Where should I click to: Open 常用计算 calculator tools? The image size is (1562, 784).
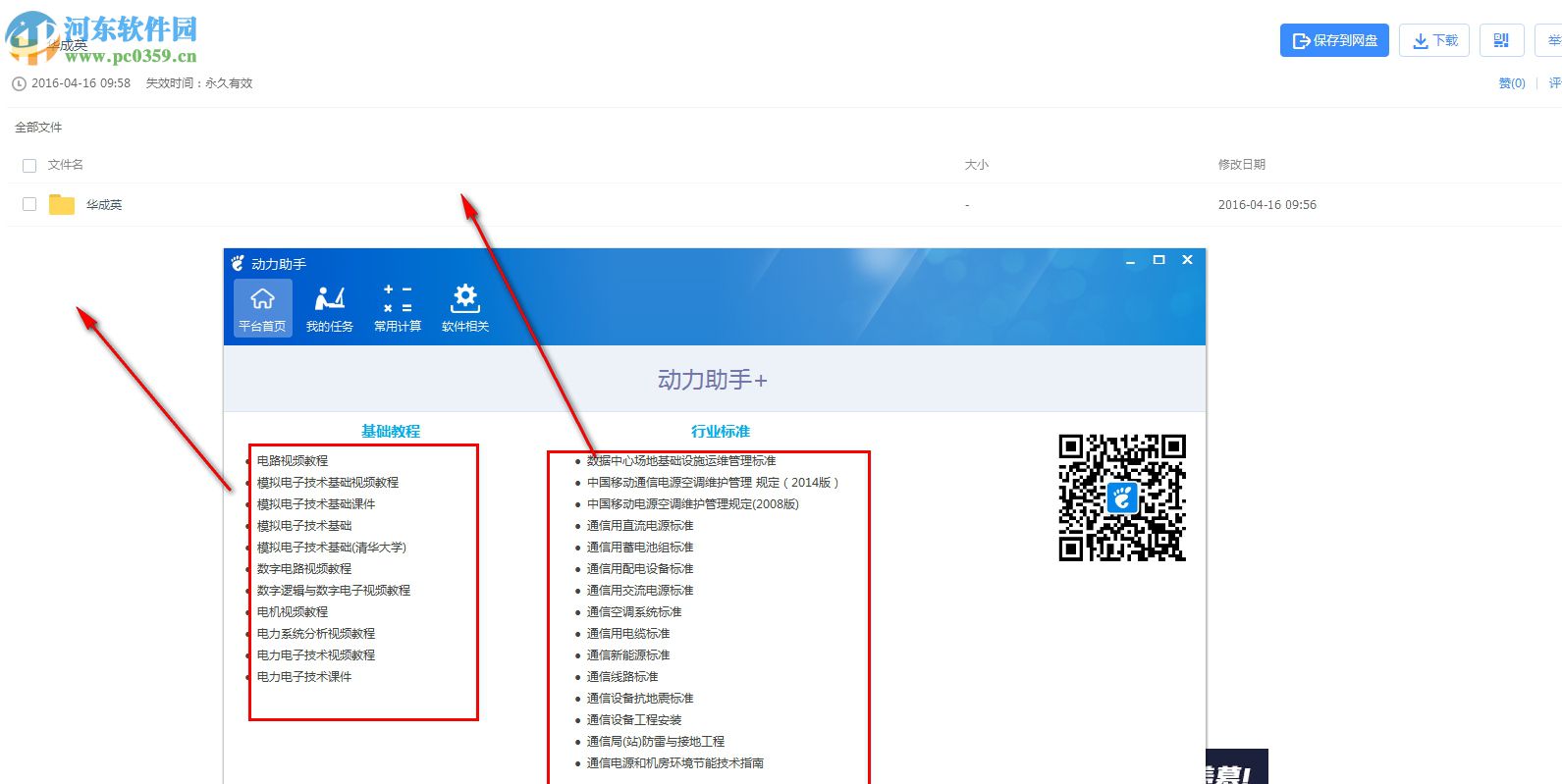coord(398,308)
